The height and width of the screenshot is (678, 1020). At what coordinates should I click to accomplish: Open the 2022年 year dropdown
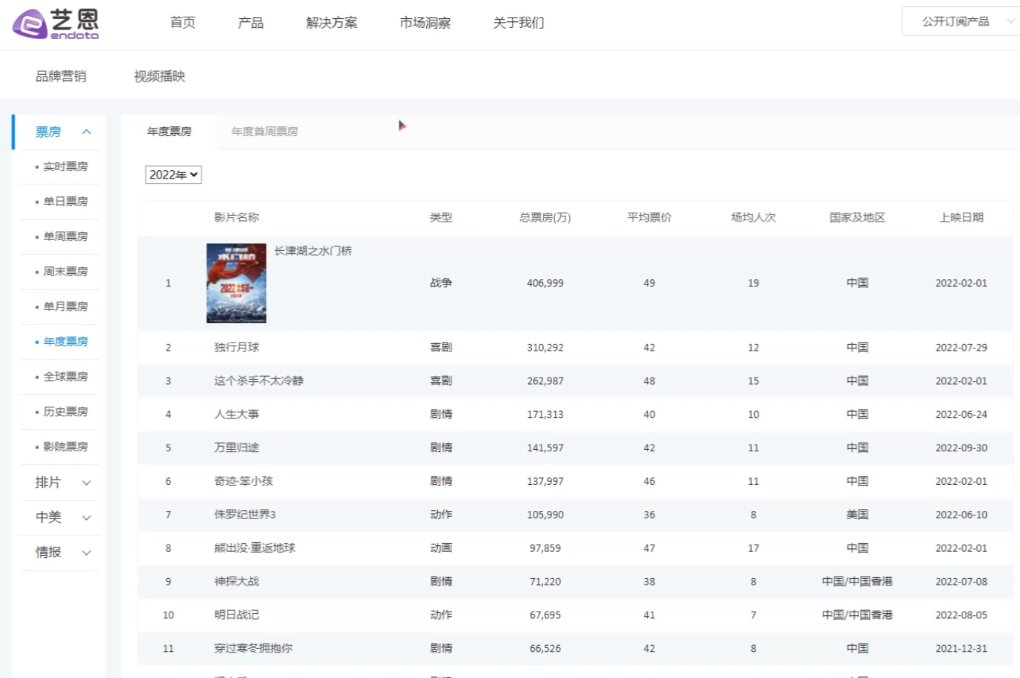tap(174, 175)
